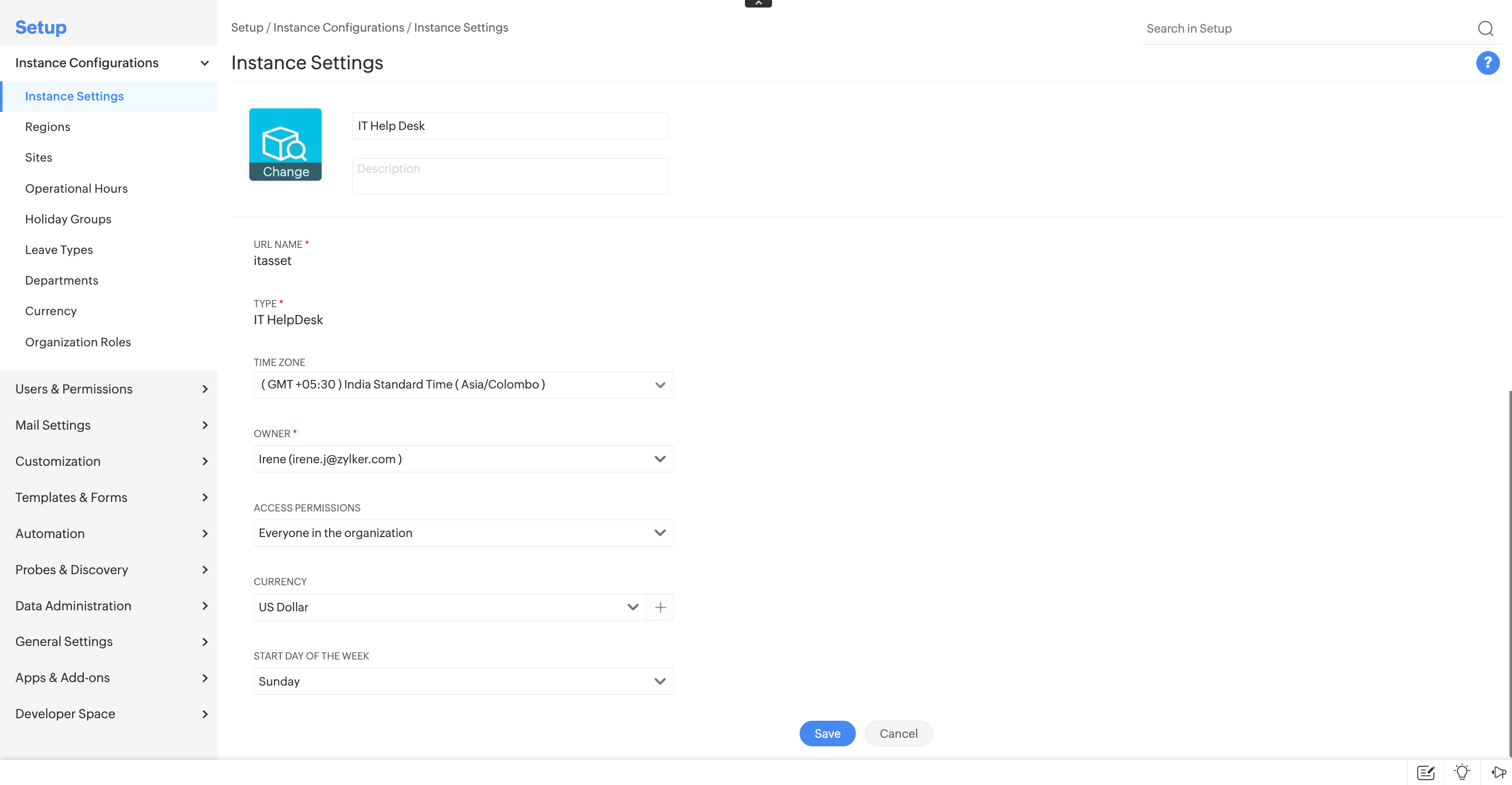This screenshot has width=1512, height=785.
Task: Click the instance Description text field
Action: [510, 176]
